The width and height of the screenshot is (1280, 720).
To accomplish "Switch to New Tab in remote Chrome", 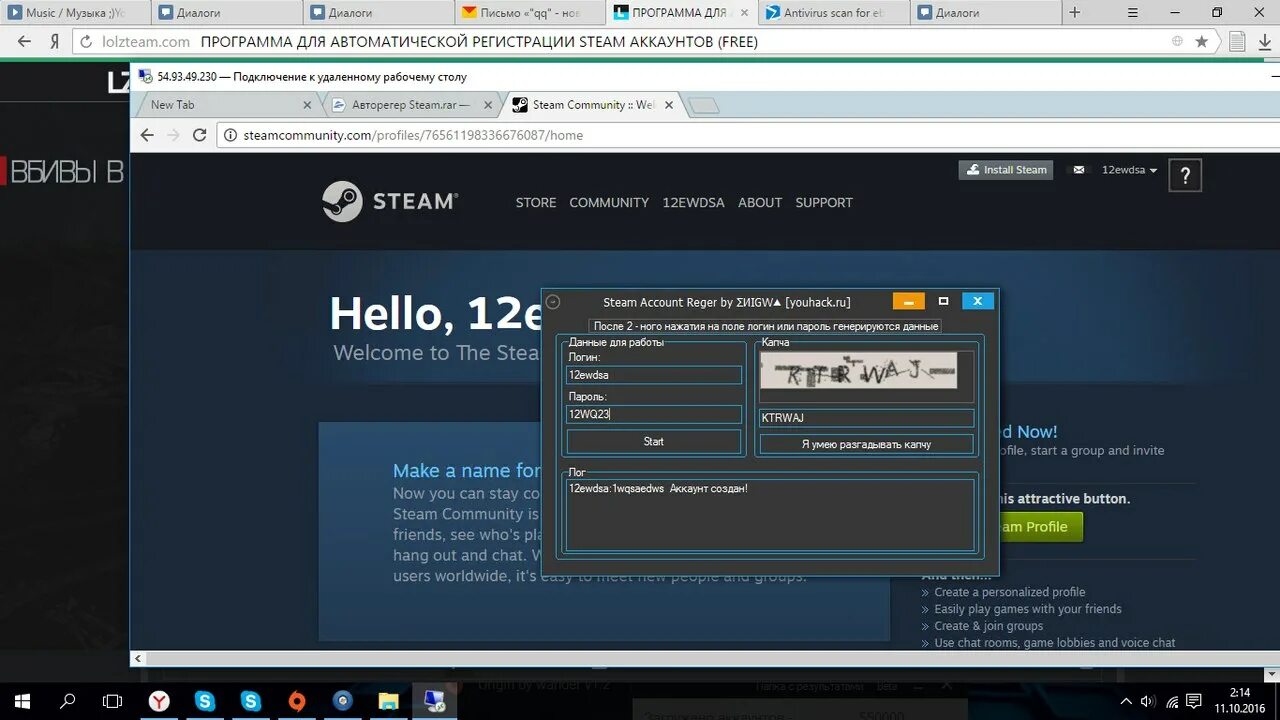I will [228, 104].
